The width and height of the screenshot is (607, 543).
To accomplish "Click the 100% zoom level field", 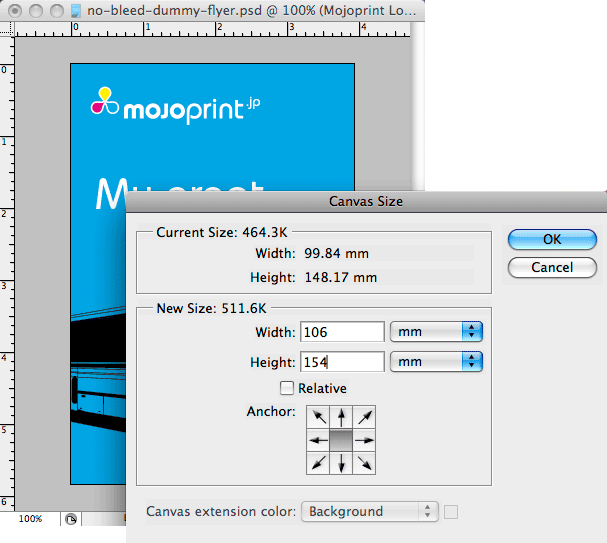I will pyautogui.click(x=30, y=519).
